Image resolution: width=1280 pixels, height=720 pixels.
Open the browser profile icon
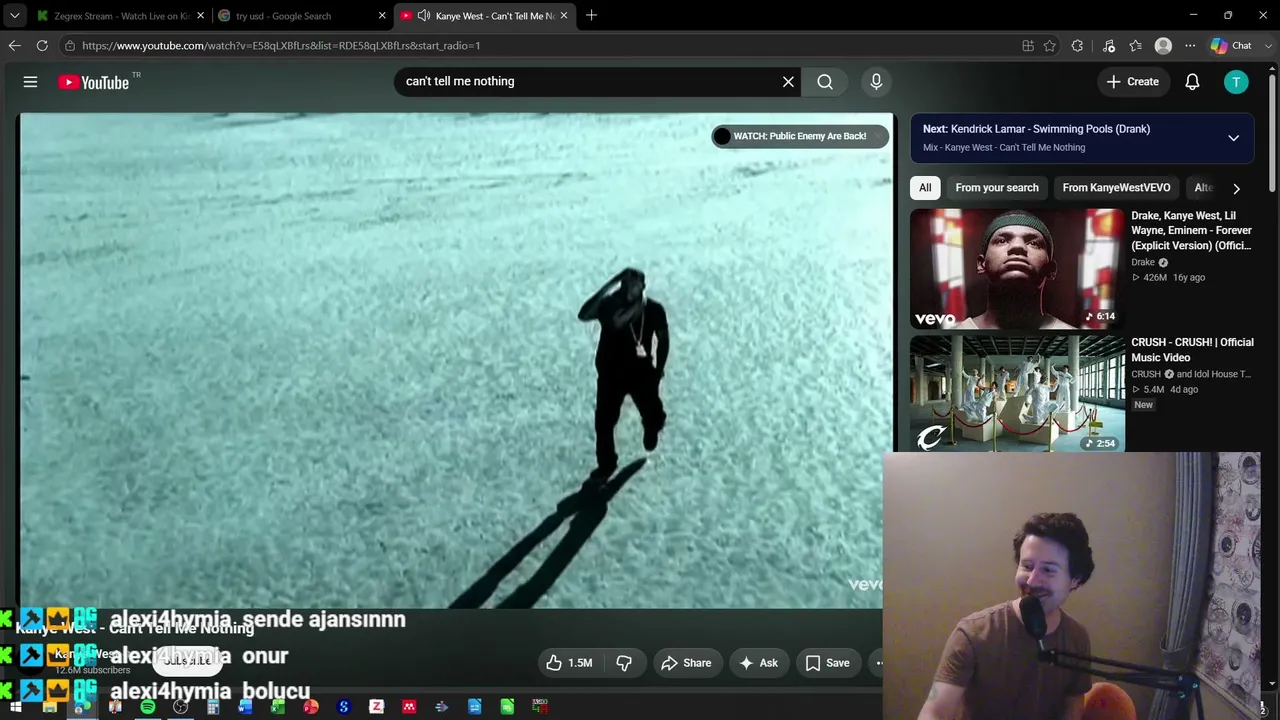click(1163, 45)
